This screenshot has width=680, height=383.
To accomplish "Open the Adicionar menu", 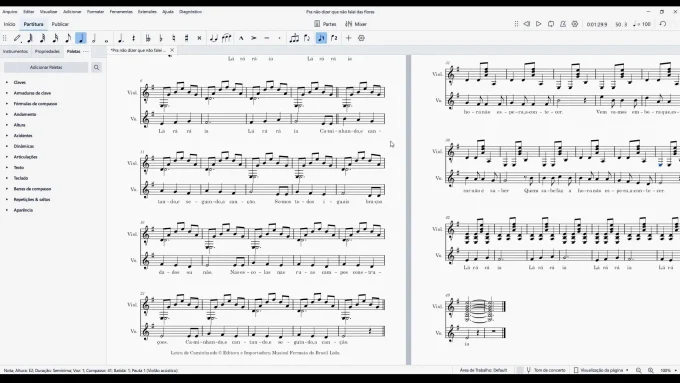I will pyautogui.click(x=72, y=12).
